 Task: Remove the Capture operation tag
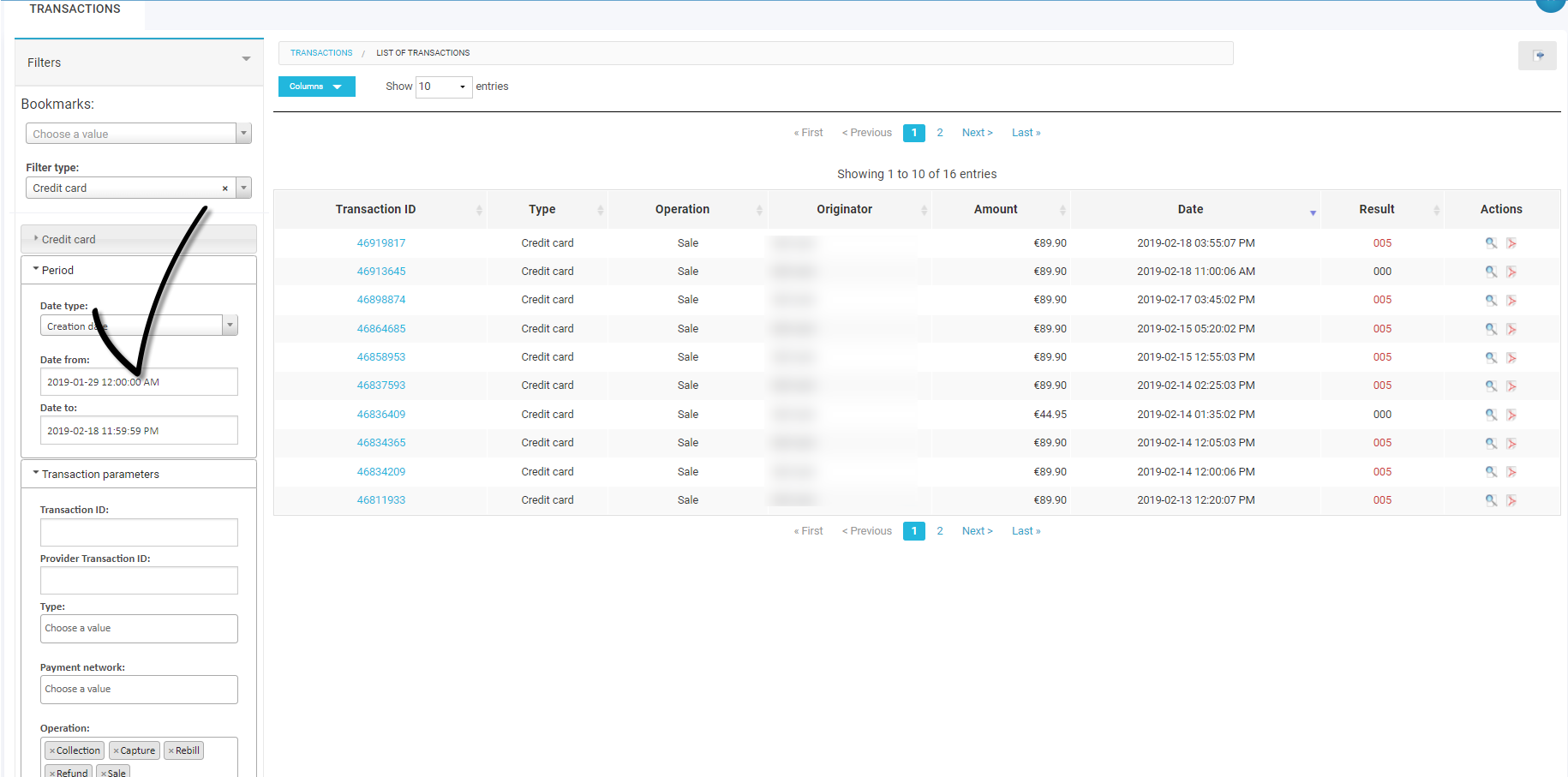coord(116,750)
